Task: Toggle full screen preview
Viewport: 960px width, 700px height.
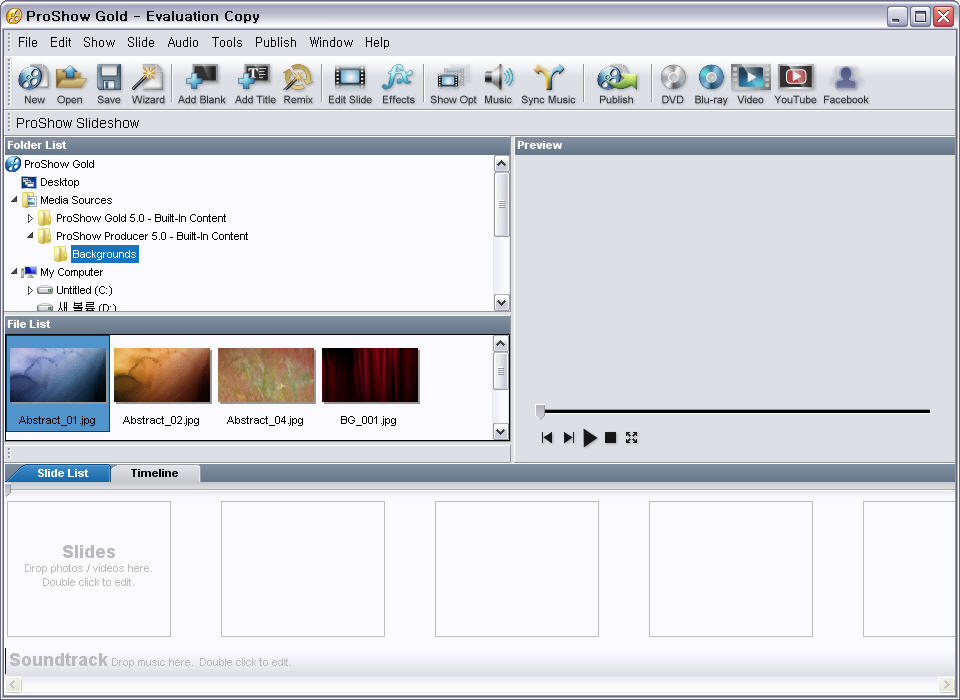Action: coord(632,437)
